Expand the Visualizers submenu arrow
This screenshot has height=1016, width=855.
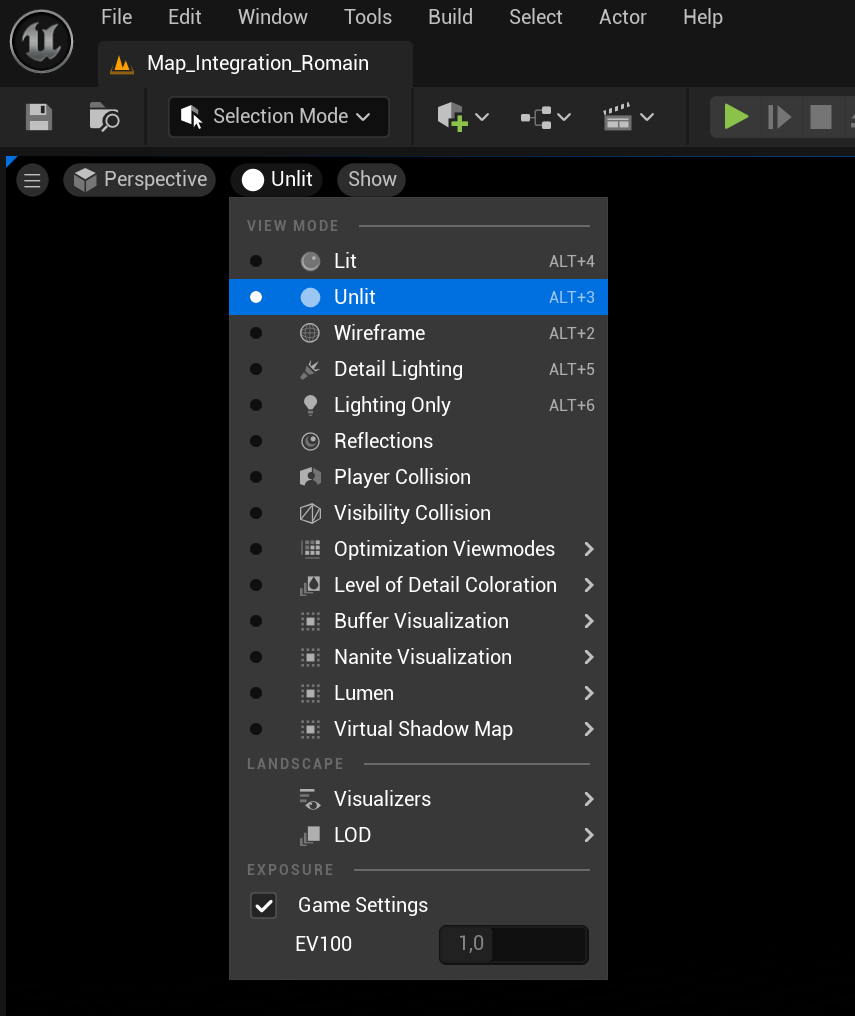point(589,799)
